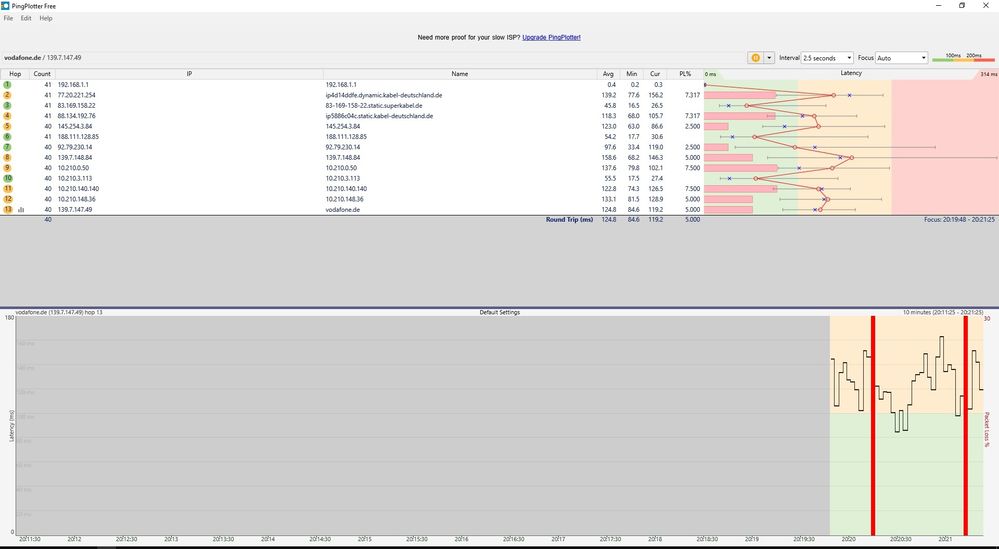The image size is (999, 549).
Task: Select name 83-169-158-22.static.superkabel.de
Action: click(374, 106)
